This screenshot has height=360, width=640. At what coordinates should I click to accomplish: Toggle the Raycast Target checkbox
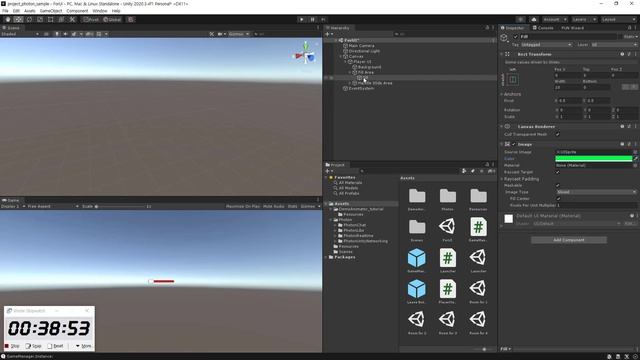(558, 172)
